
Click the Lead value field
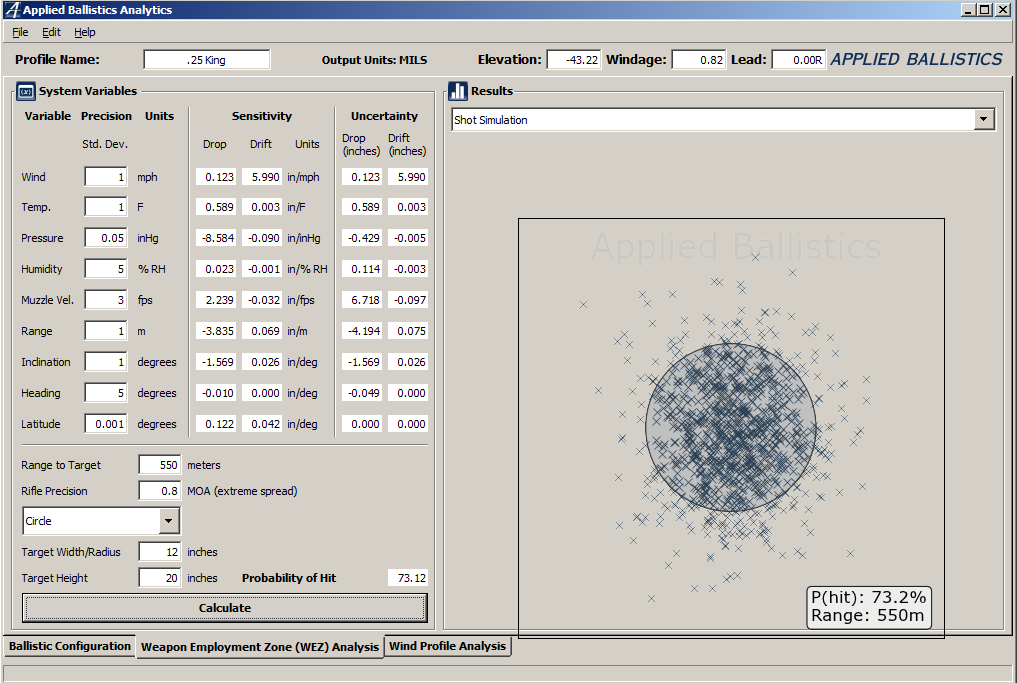(798, 60)
